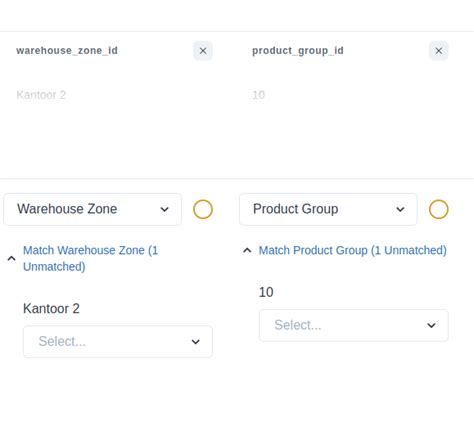474x435 pixels.
Task: Remove the product_group_id column with X
Action: pyautogui.click(x=438, y=51)
